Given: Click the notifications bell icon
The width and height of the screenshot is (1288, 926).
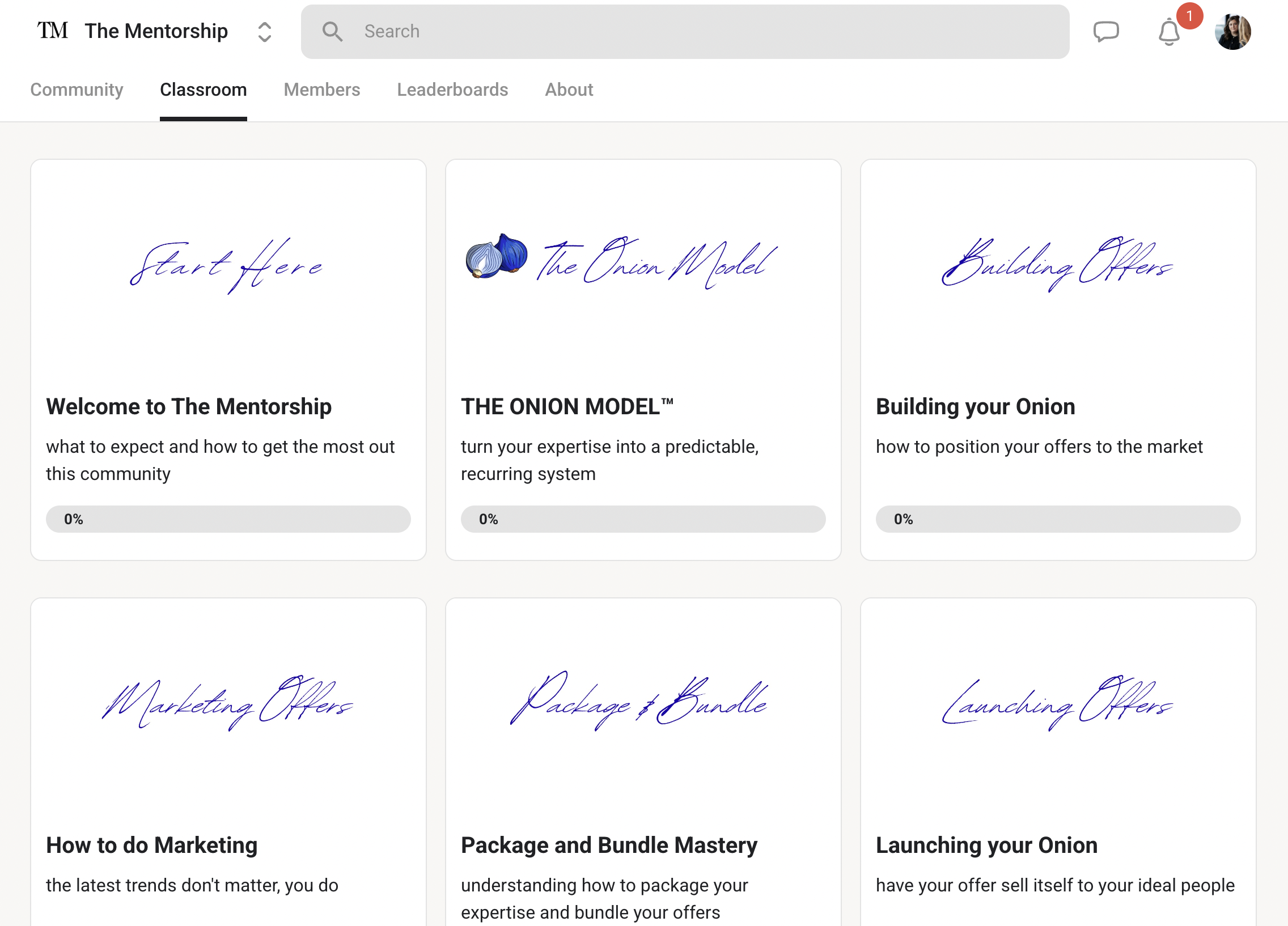Looking at the screenshot, I should point(1169,32).
